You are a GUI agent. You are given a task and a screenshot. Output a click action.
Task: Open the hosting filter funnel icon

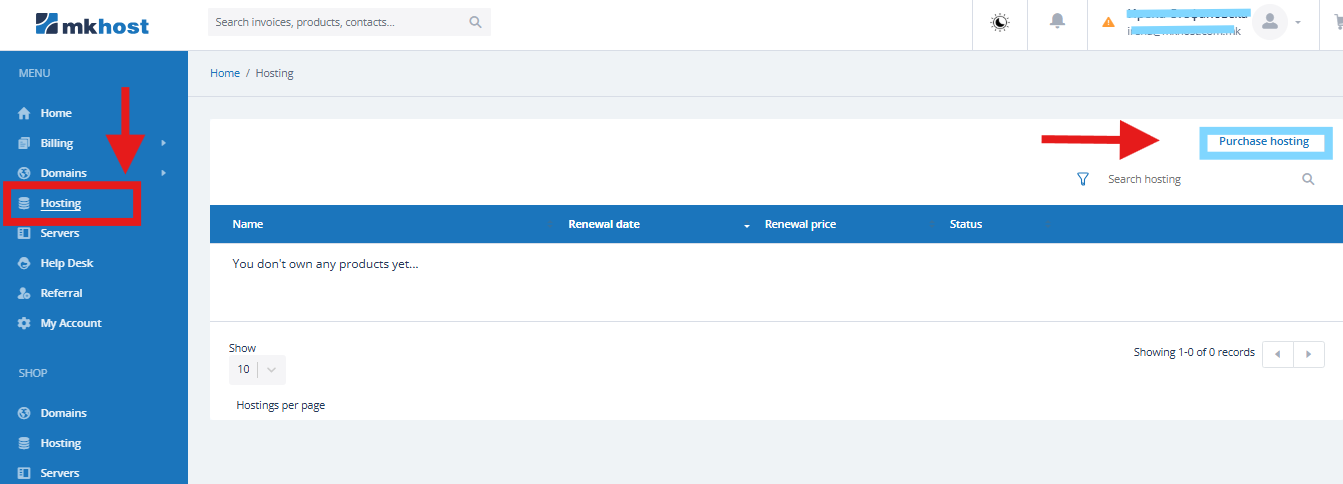(x=1082, y=179)
